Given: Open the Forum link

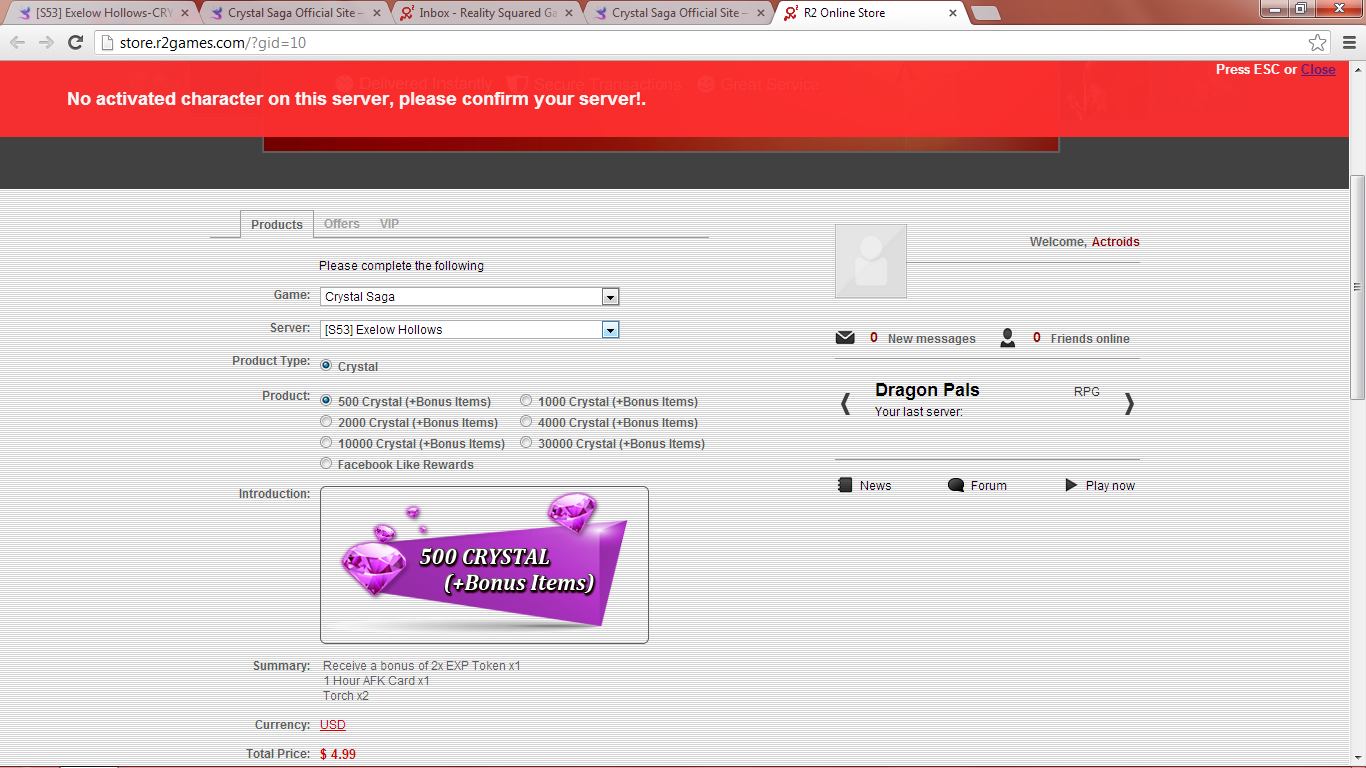Looking at the screenshot, I should (x=988, y=485).
